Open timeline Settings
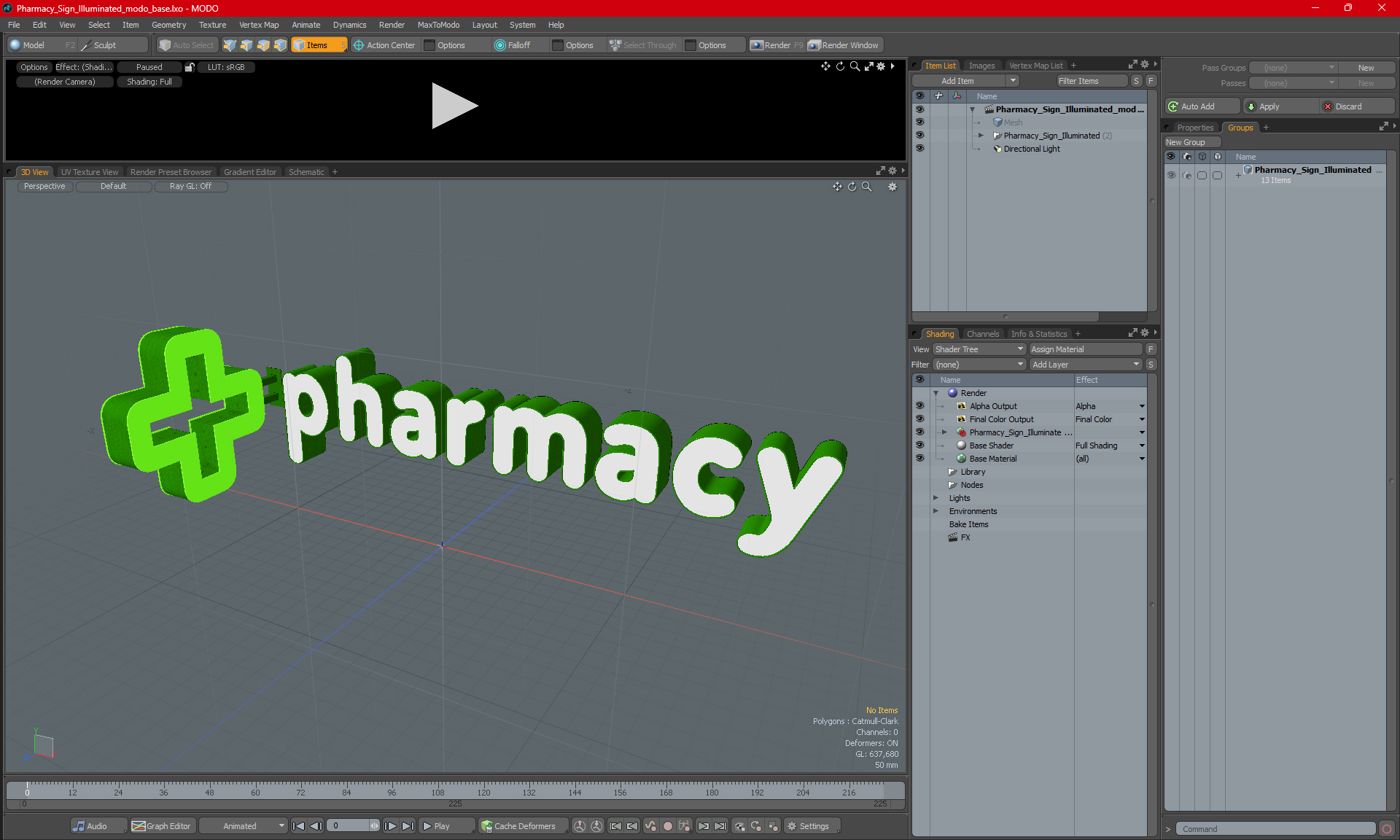Viewport: 1400px width, 840px height. pyautogui.click(x=812, y=826)
